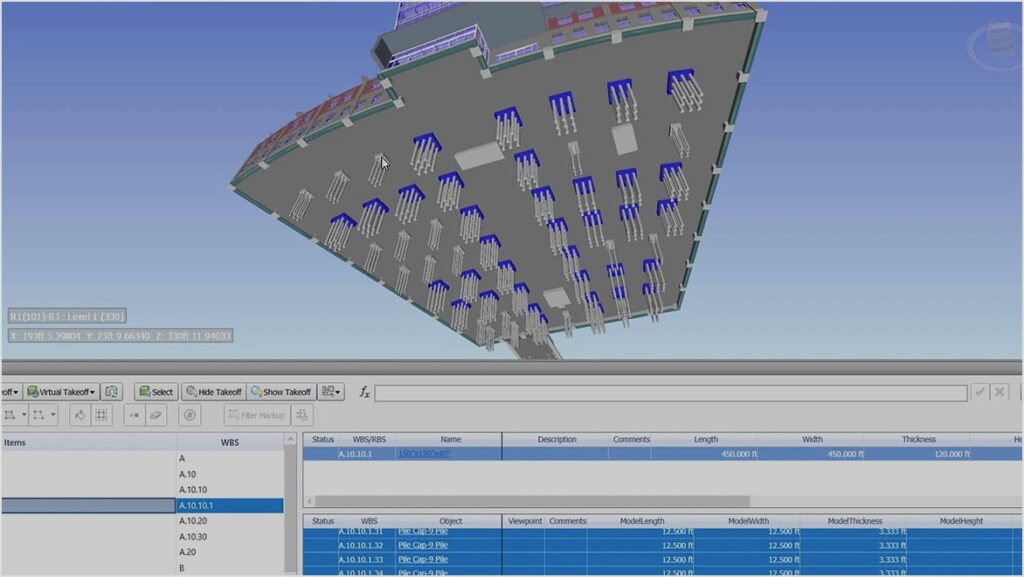Click the green checkmark confirm formula icon
This screenshot has height=577, width=1024.
980,392
